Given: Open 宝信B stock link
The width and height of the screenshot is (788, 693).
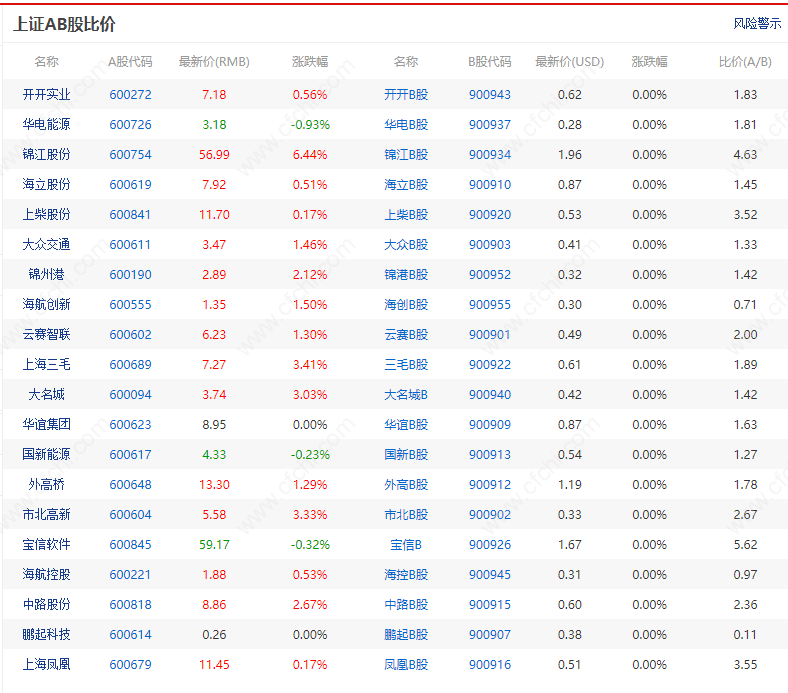Looking at the screenshot, I should tap(406, 545).
